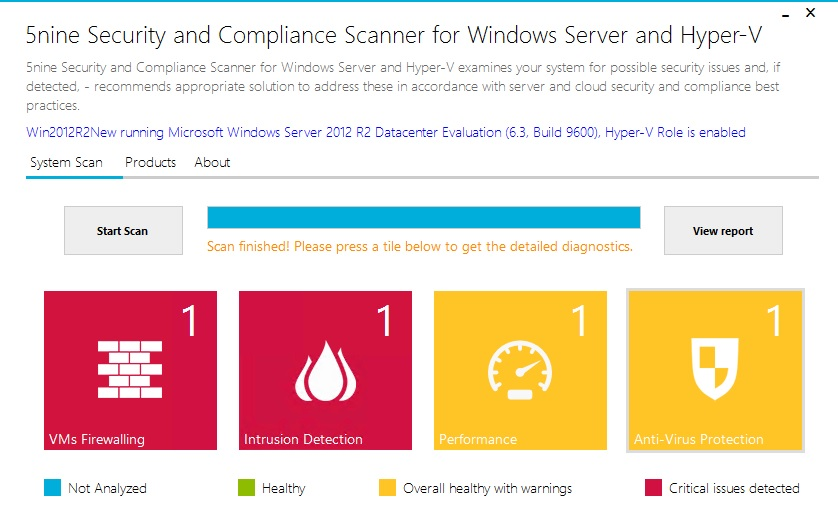Switch to the System Scan tab

point(66,162)
